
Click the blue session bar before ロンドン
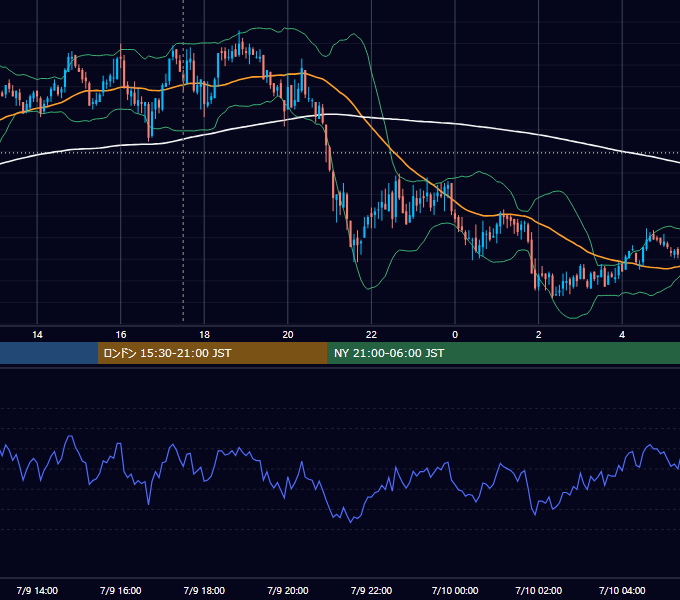[x=49, y=353]
